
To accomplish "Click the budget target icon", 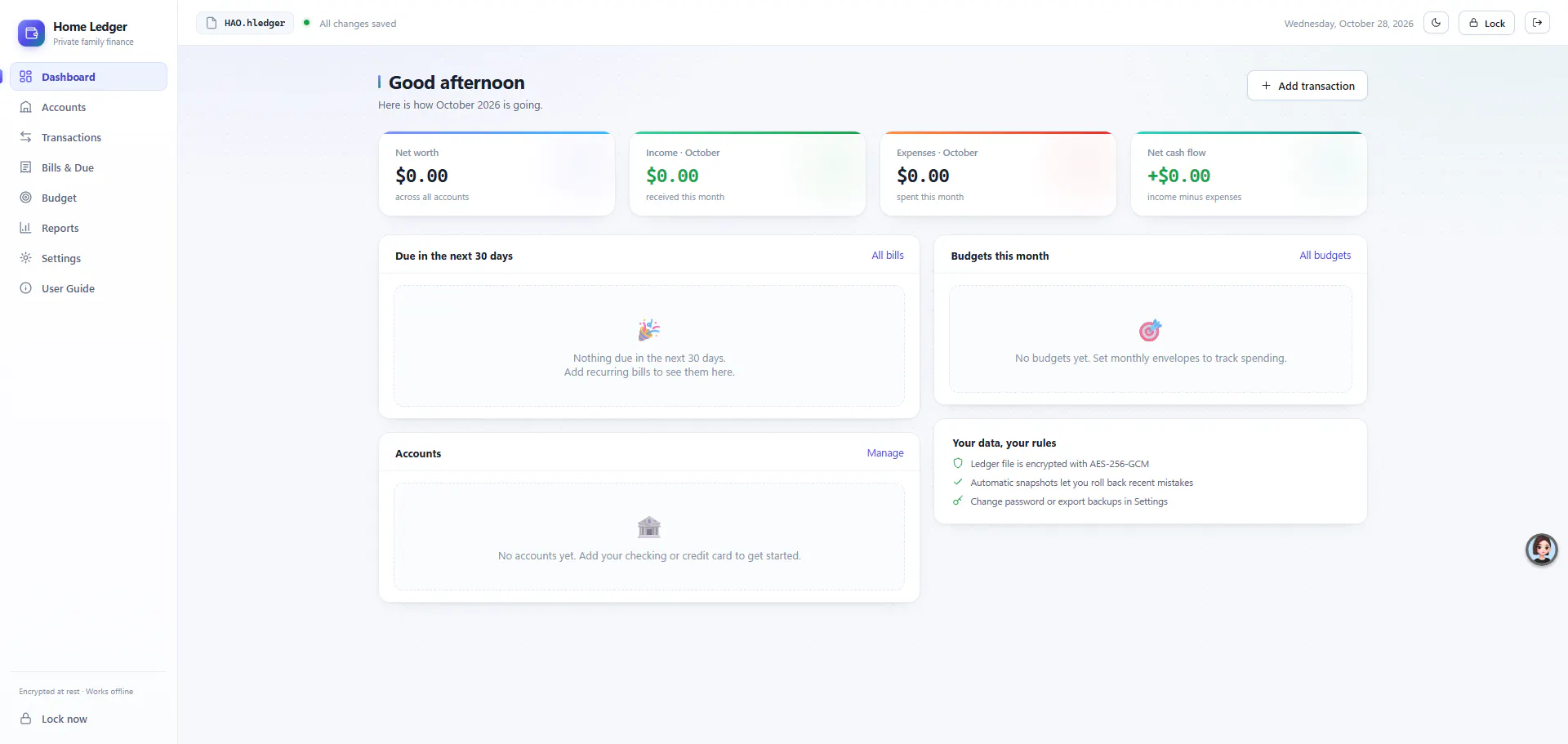I will [x=1150, y=330].
